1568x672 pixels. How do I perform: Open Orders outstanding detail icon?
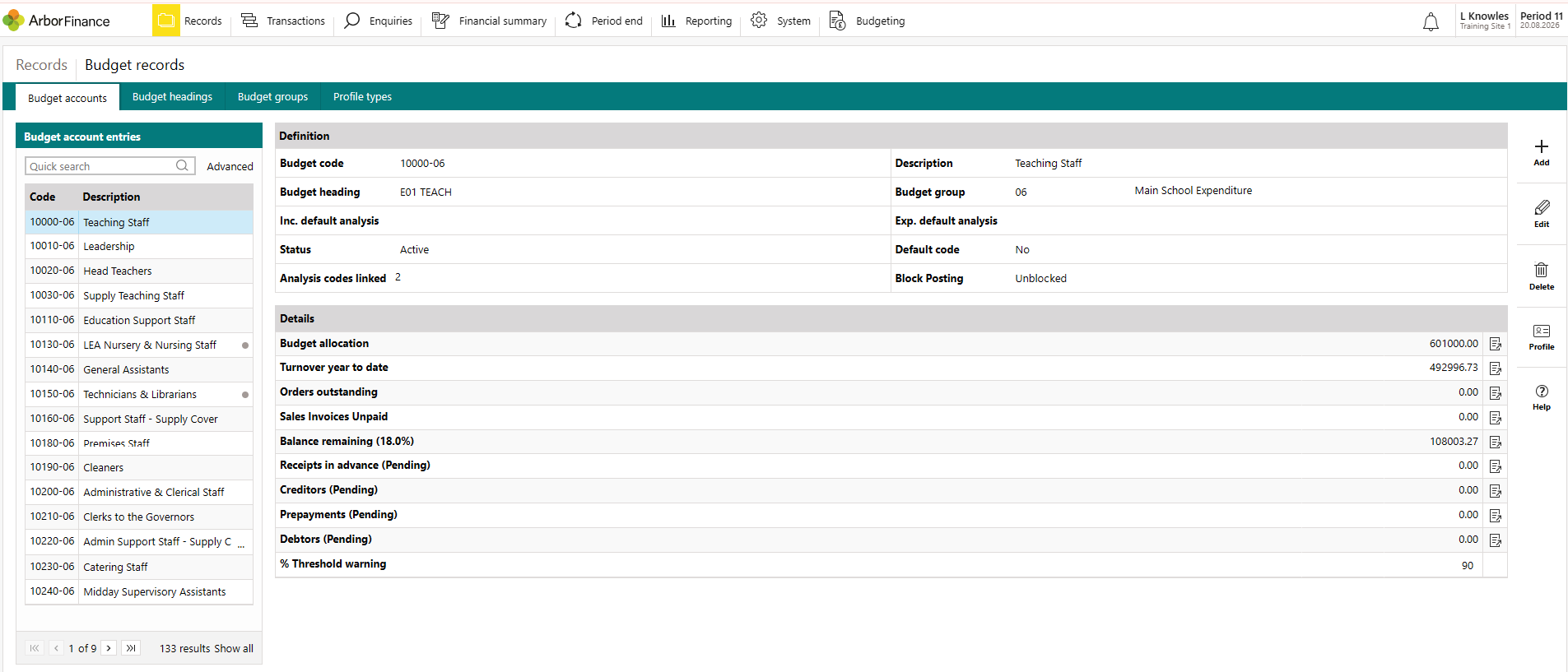point(1496,393)
